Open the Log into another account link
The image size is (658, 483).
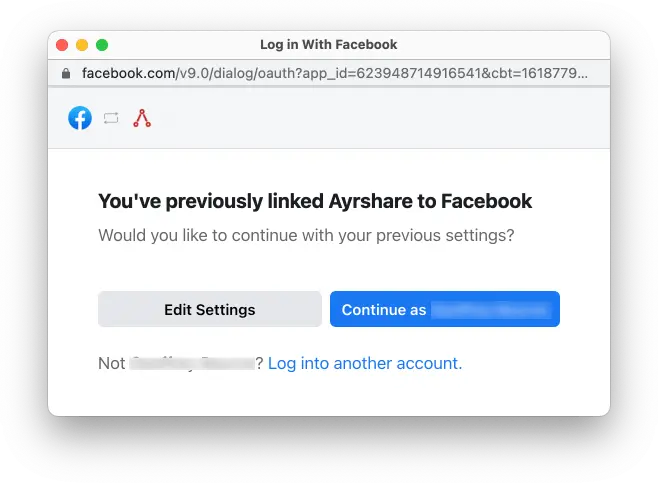(365, 363)
